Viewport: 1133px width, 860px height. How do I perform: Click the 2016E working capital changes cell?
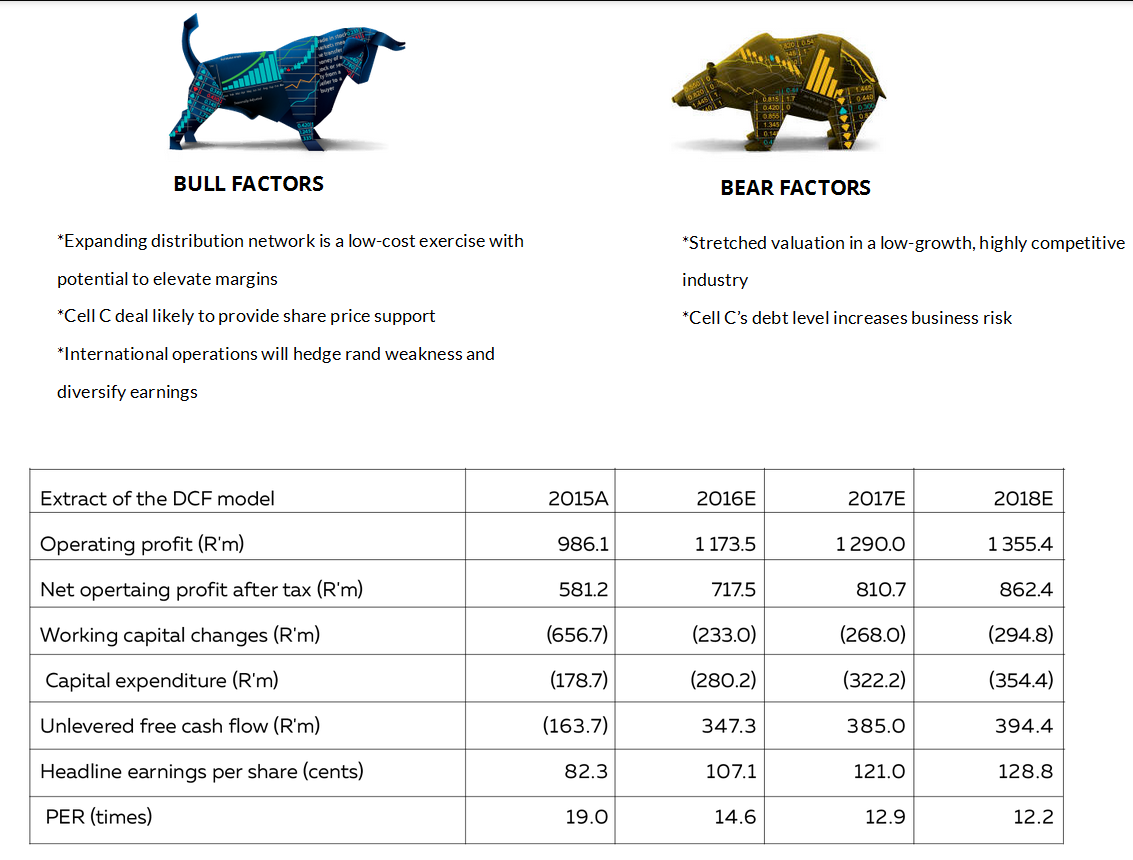[x=723, y=635]
